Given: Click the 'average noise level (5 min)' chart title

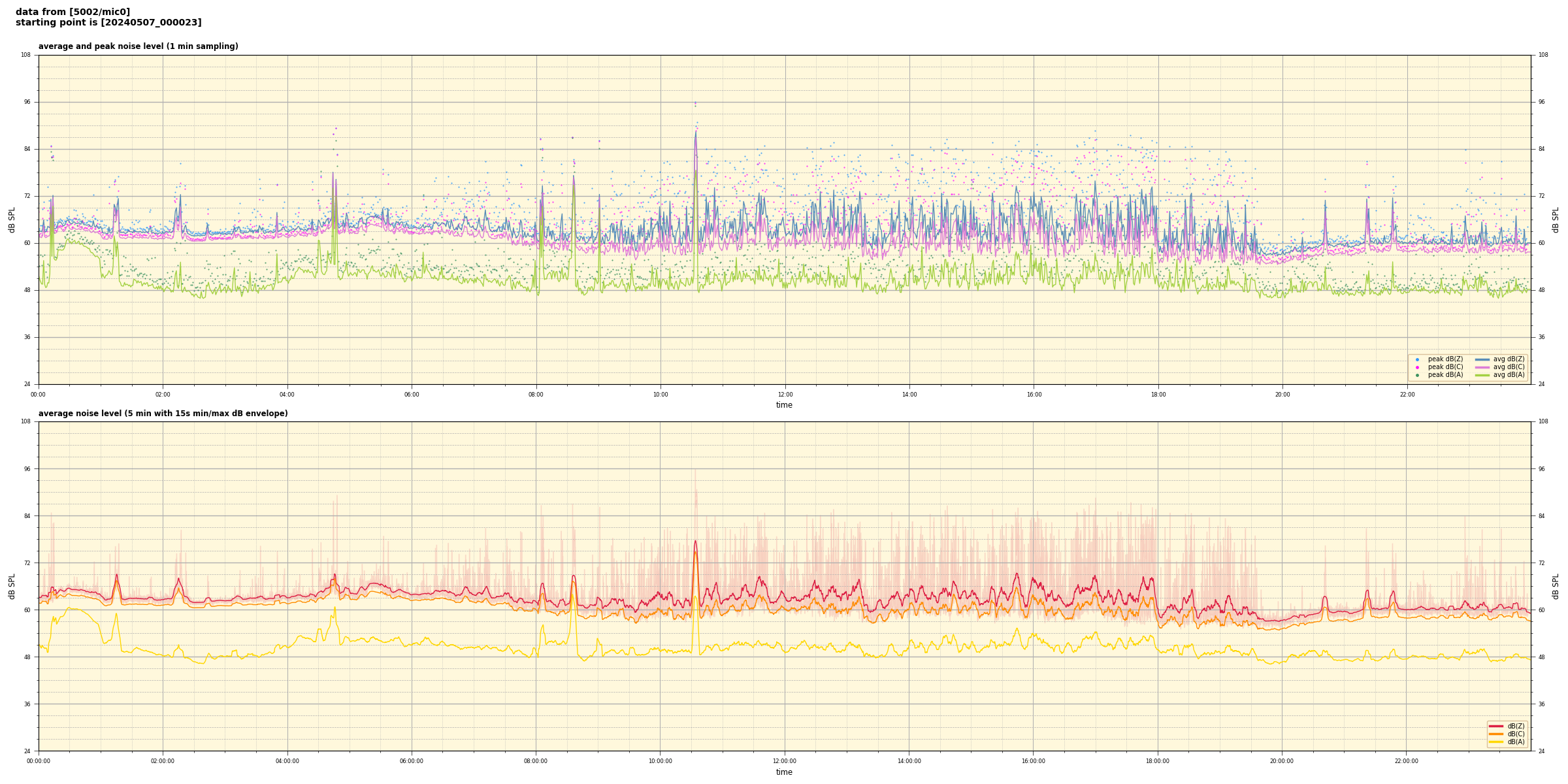Looking at the screenshot, I should click(163, 414).
